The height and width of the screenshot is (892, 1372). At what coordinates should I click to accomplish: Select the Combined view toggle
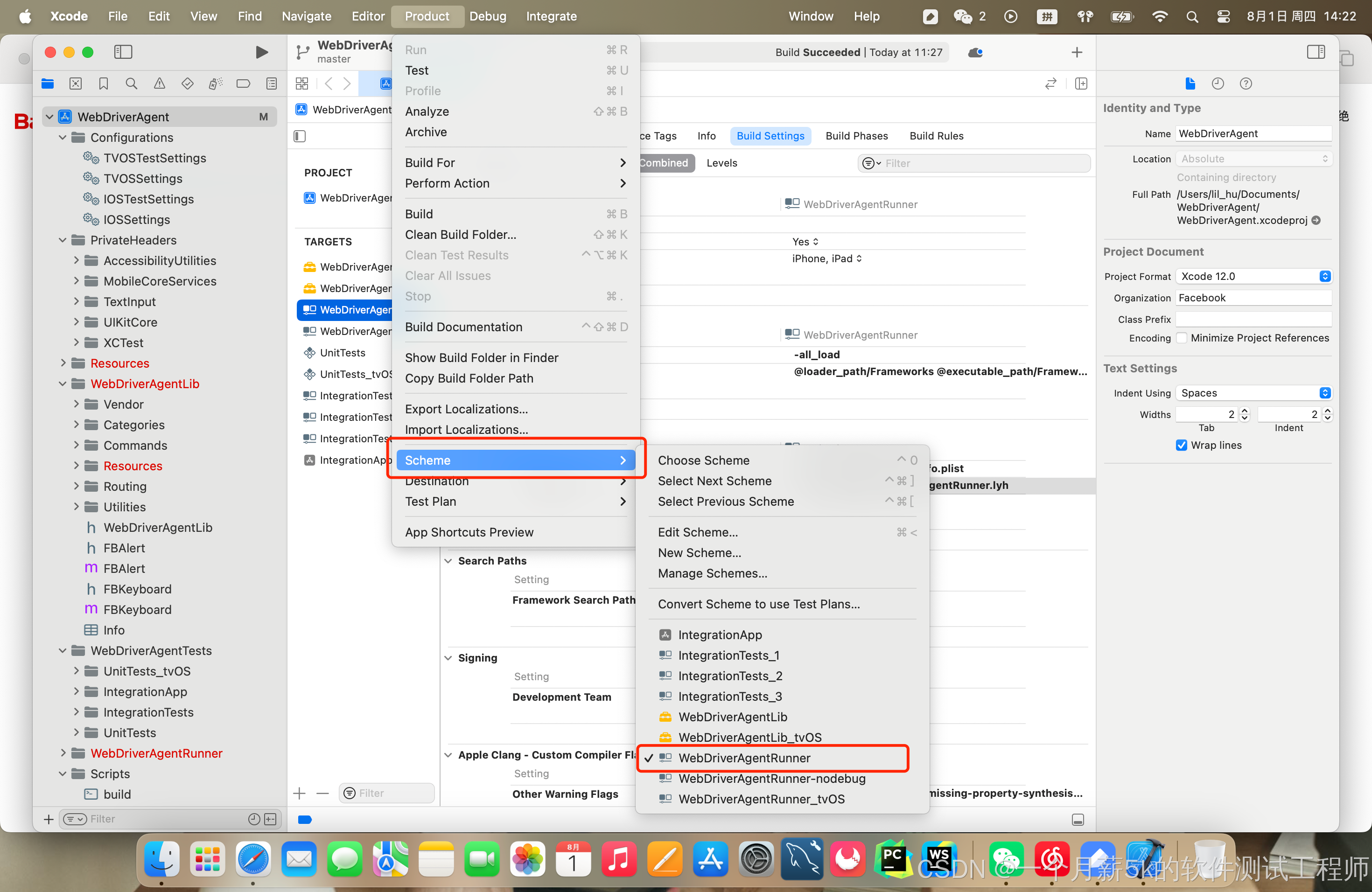click(664, 163)
